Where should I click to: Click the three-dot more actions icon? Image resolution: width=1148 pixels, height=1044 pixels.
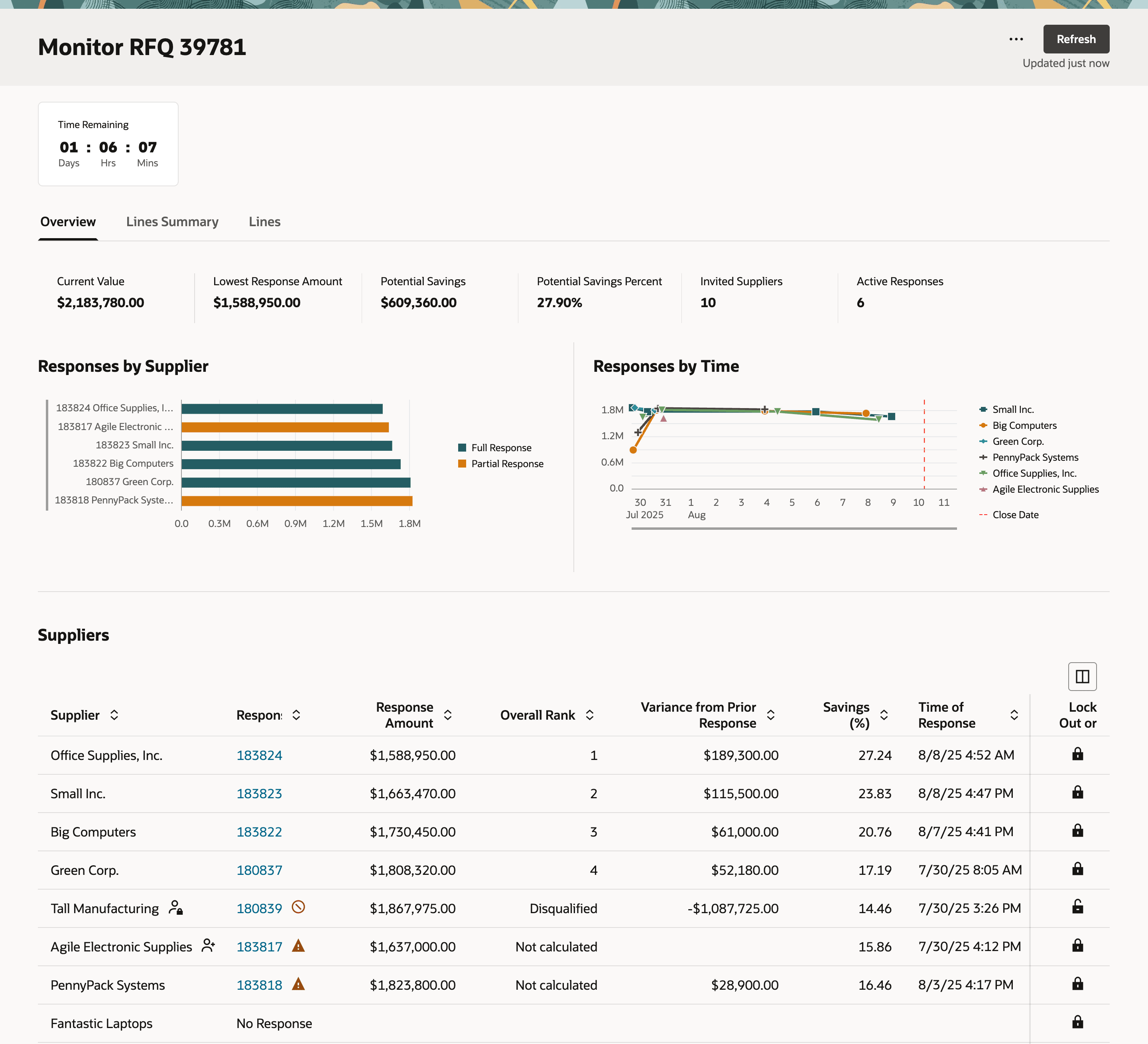click(1016, 39)
